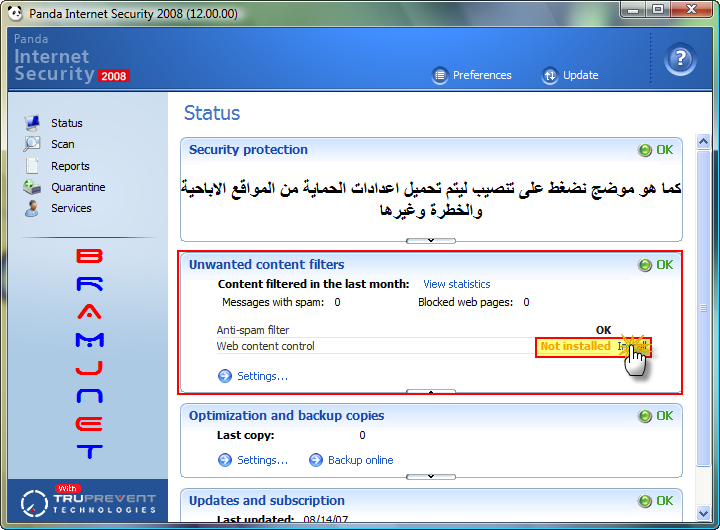Click the Security protection heading
This screenshot has height=530, width=720.
(248, 150)
